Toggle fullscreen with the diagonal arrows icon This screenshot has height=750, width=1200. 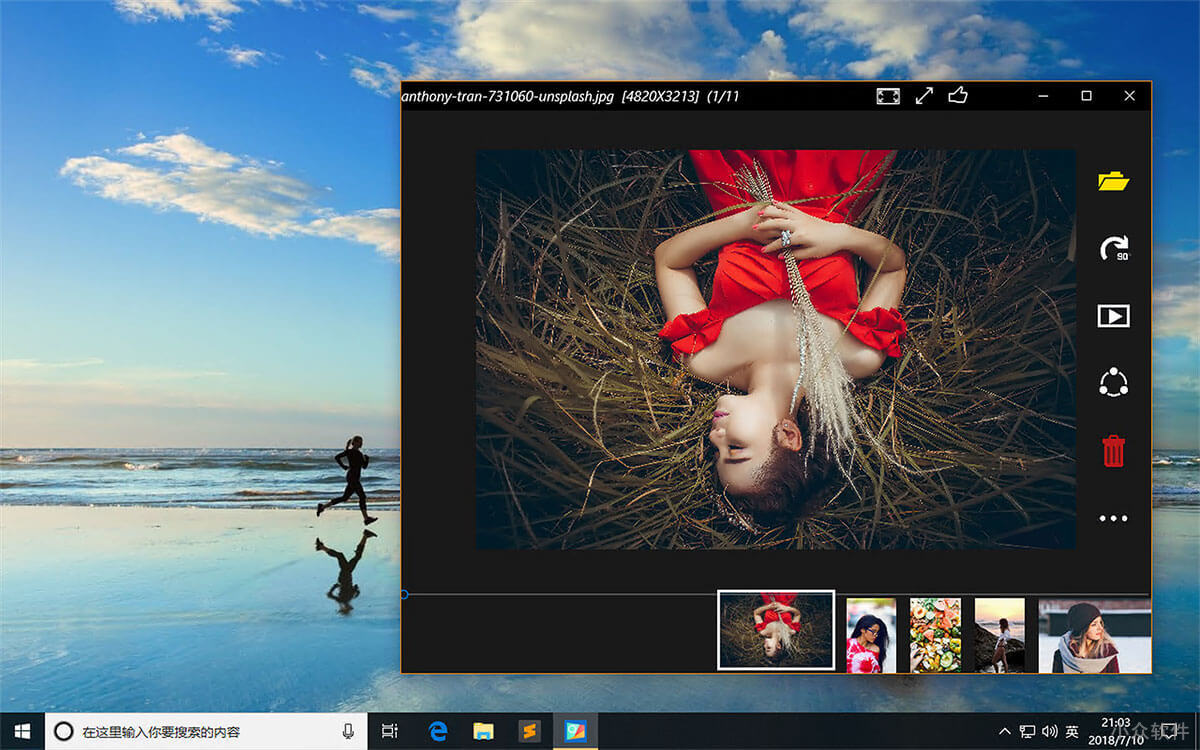point(924,96)
